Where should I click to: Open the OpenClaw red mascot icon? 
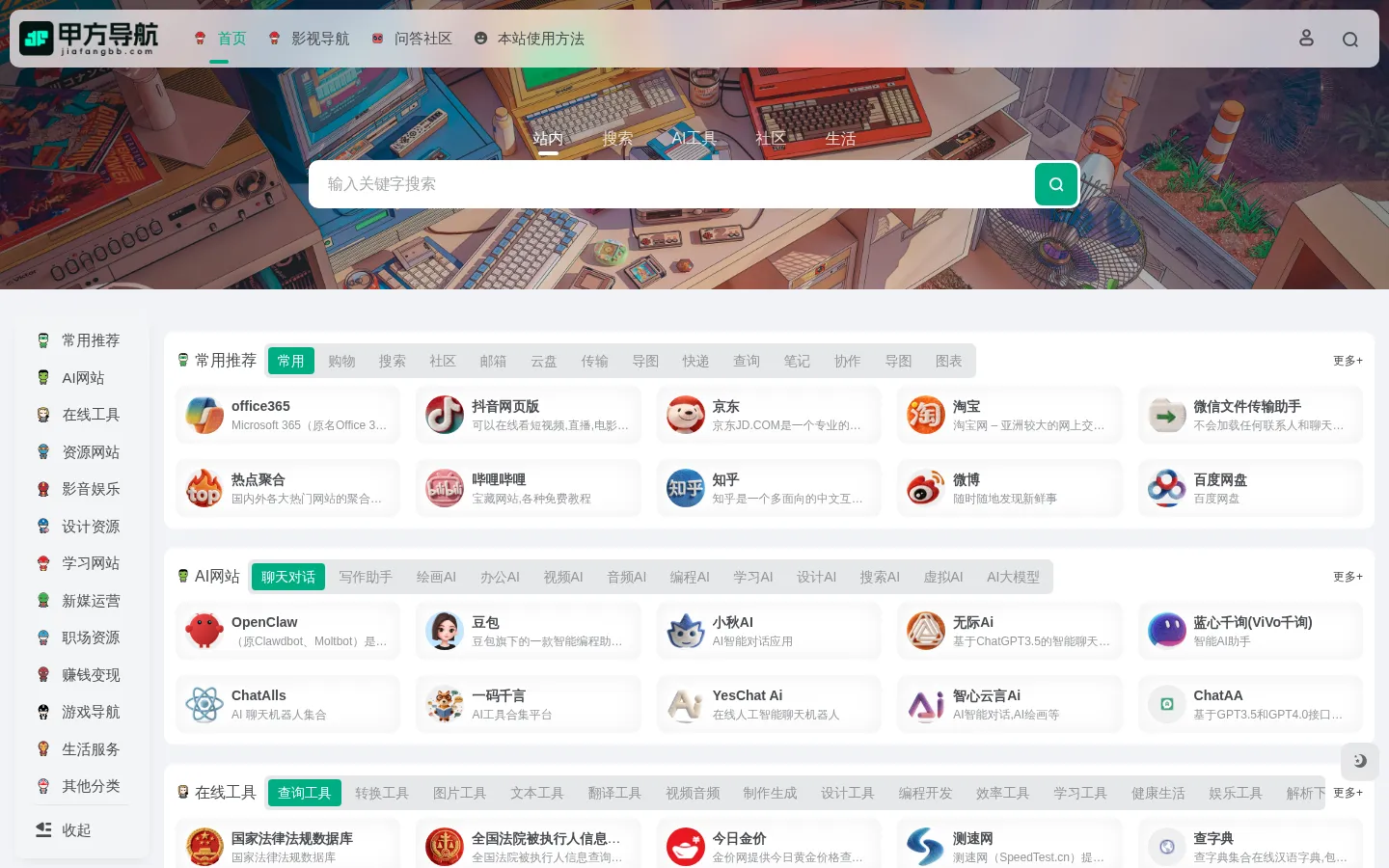204,632
